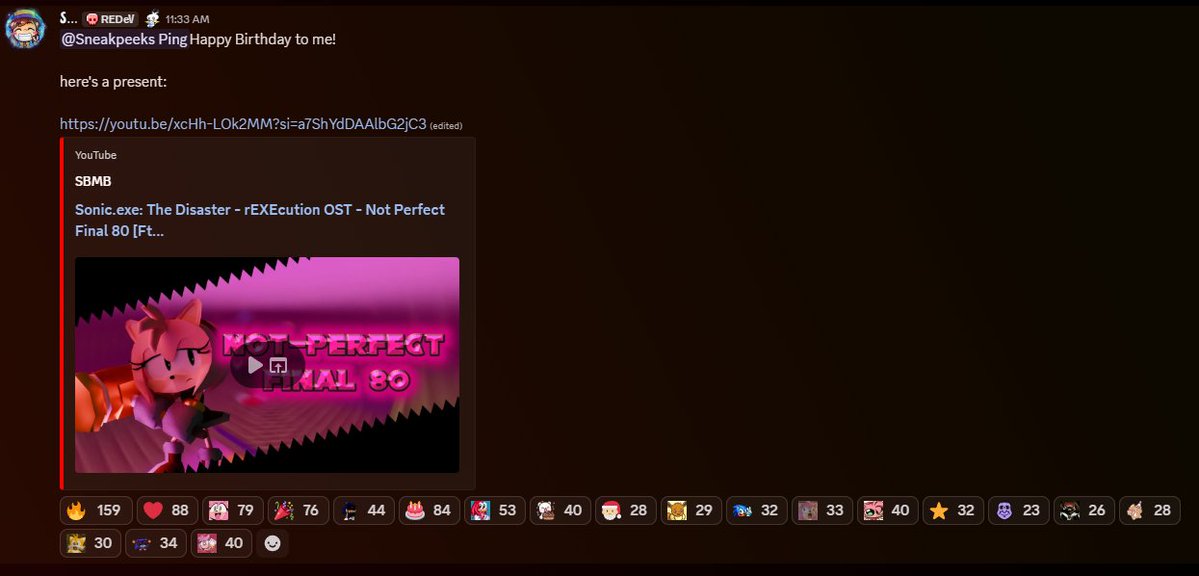The height and width of the screenshot is (576, 1199).
Task: Click the reaction with count 44
Action: tap(364, 510)
